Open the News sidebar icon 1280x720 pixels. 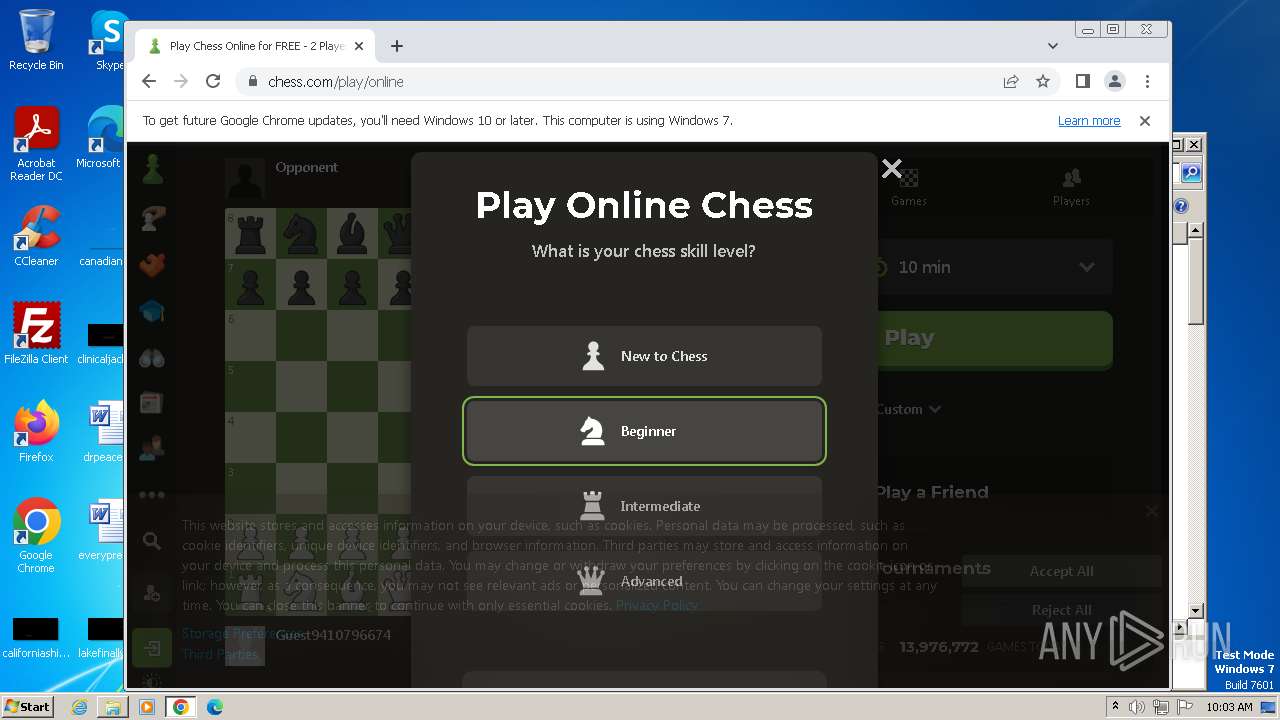152,403
